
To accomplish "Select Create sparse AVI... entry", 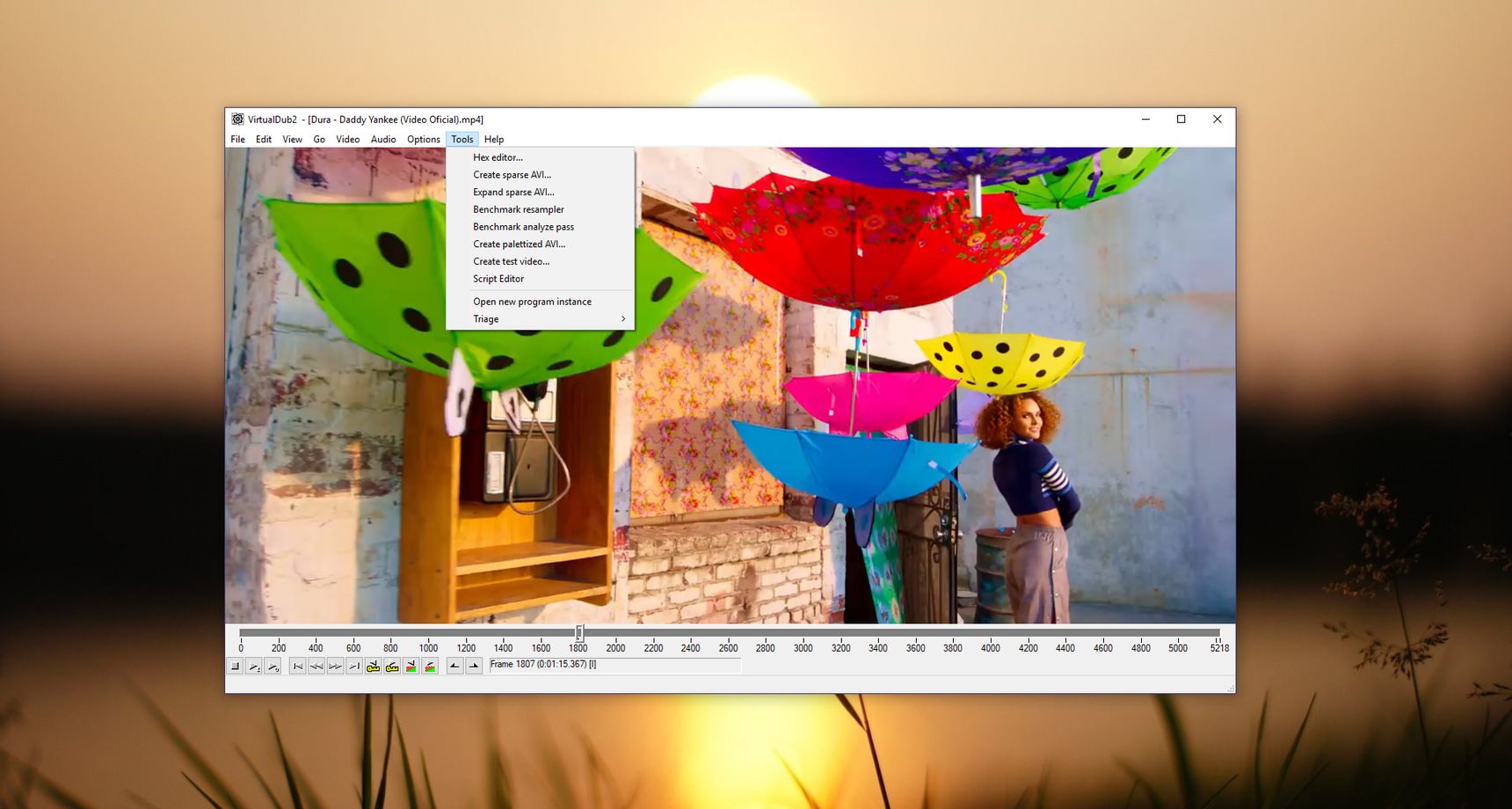I will click(540, 175).
